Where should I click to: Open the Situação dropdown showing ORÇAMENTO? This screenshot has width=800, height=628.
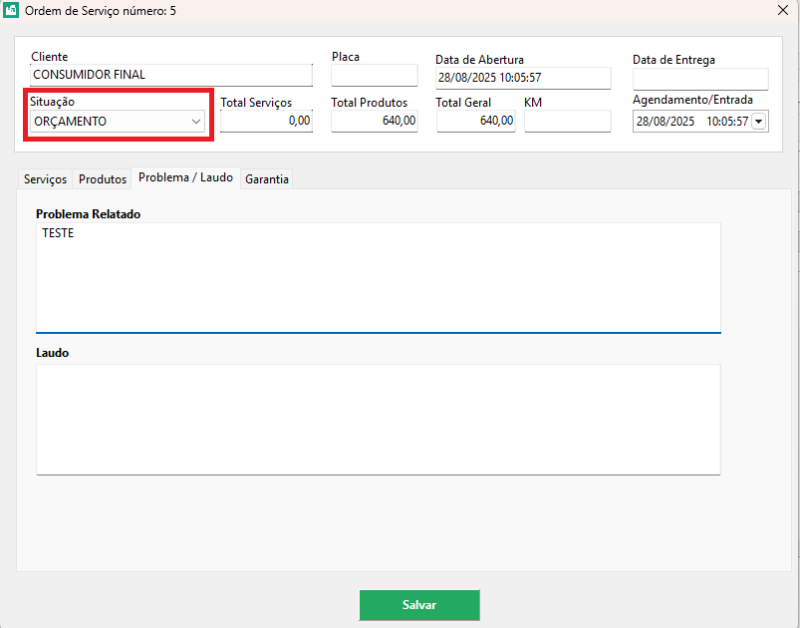(x=117, y=121)
